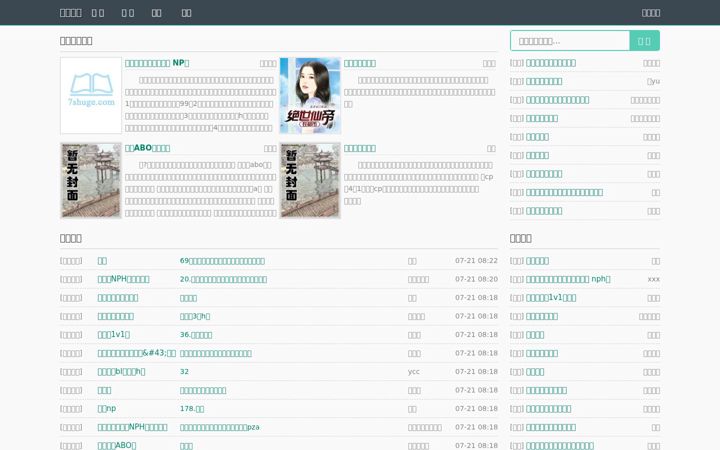Open the chapter link starting with 20.

tap(223, 279)
